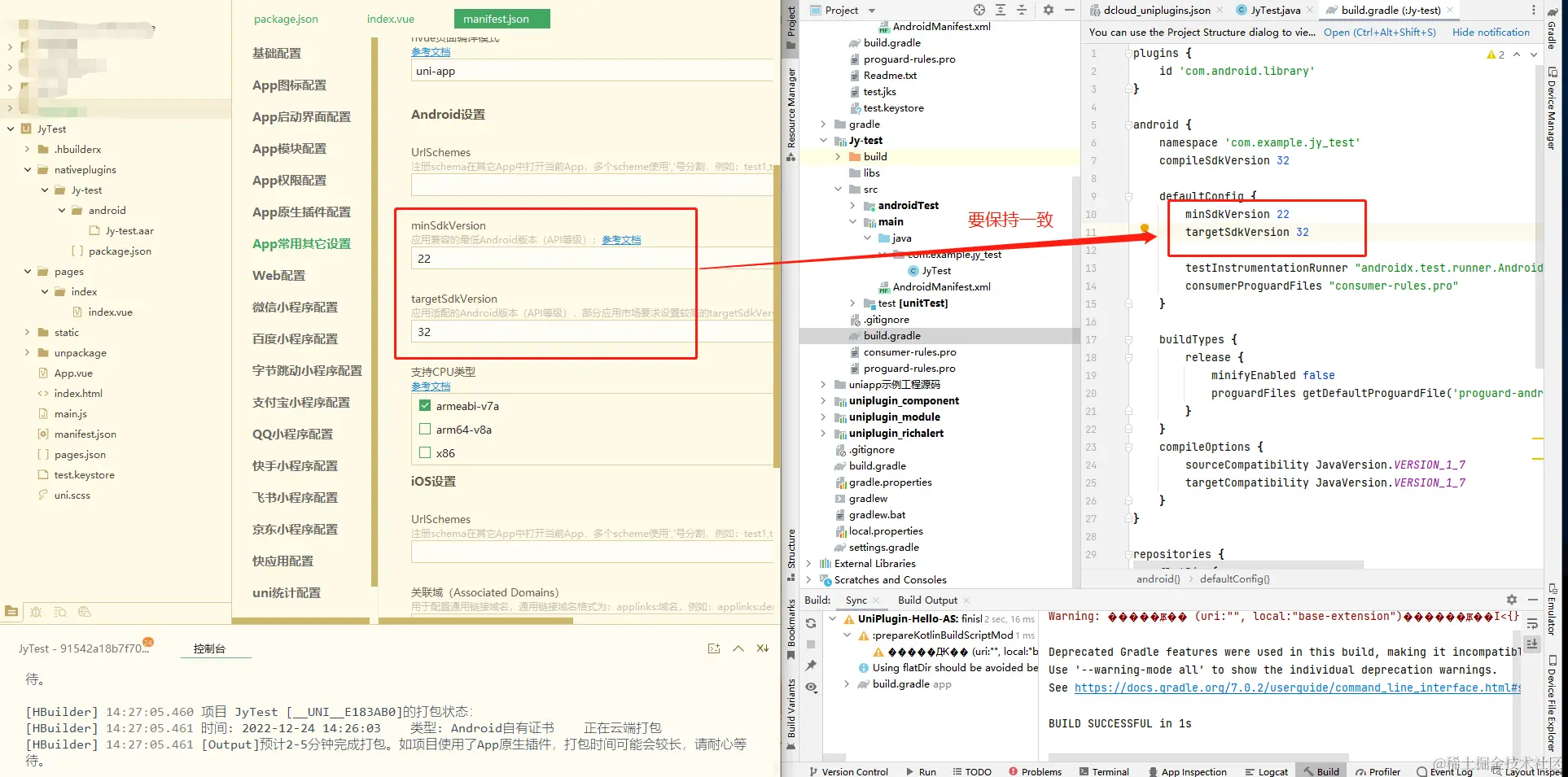Close the JyTest.java editor tab
The image size is (1568, 777).
coord(1310,11)
